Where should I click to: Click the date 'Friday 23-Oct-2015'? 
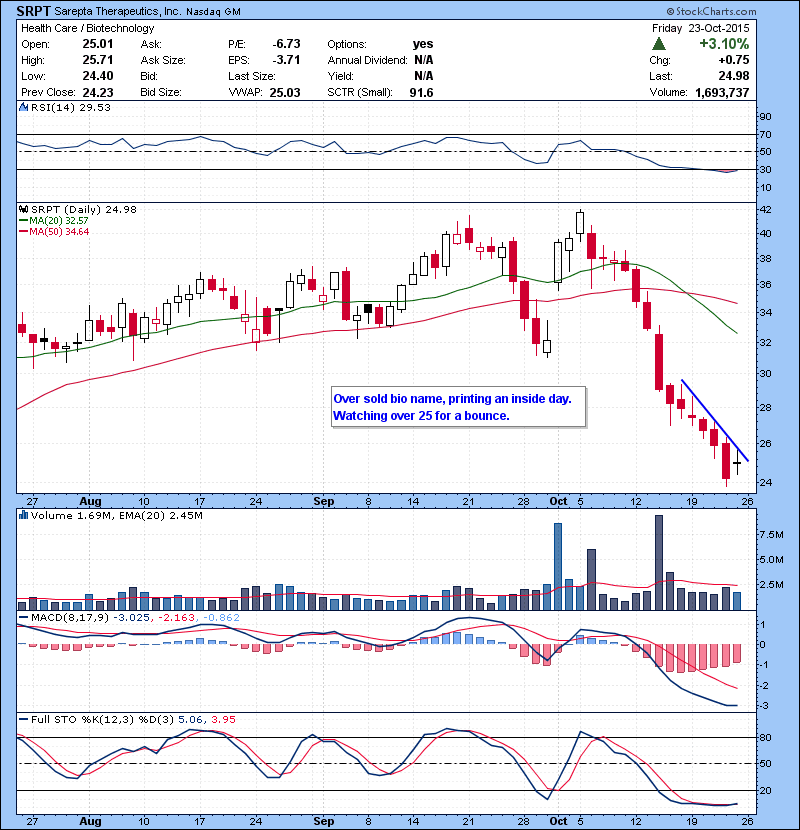700,28
